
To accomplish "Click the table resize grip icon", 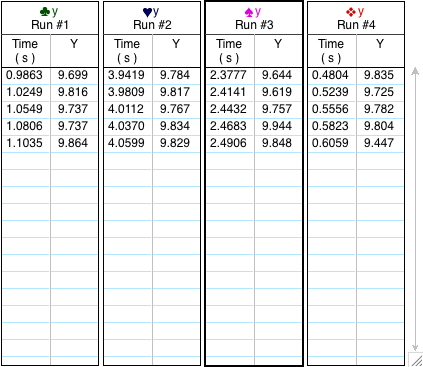I will [x=416, y=360].
